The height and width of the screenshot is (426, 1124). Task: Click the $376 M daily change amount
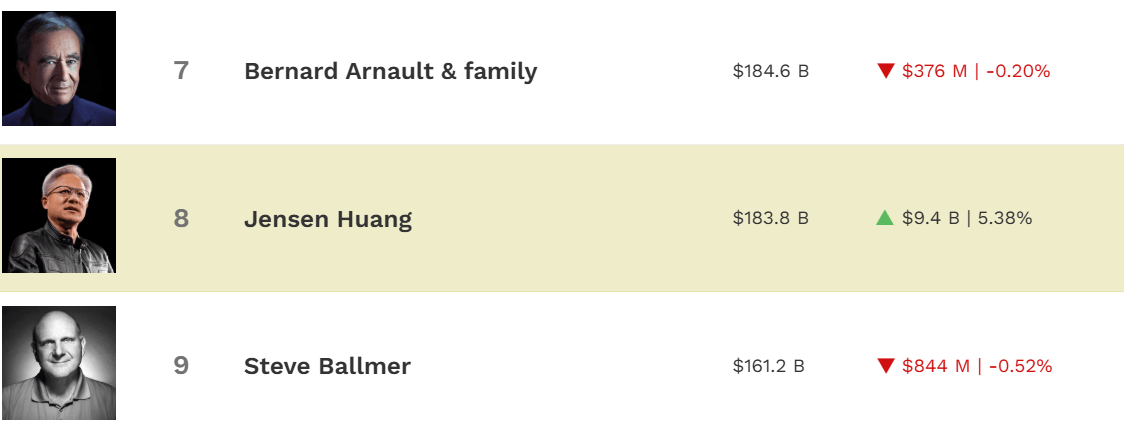tap(934, 71)
